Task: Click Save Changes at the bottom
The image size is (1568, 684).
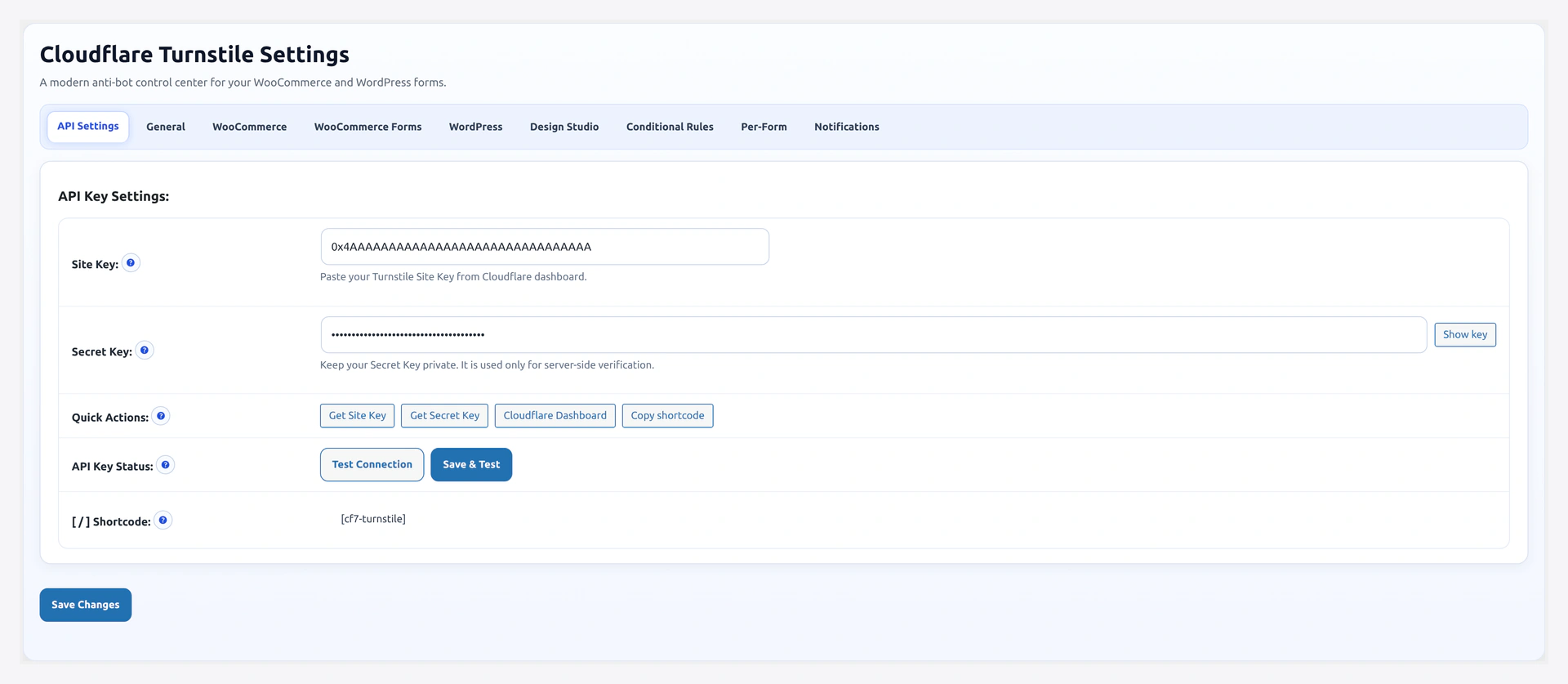Action: coord(86,605)
